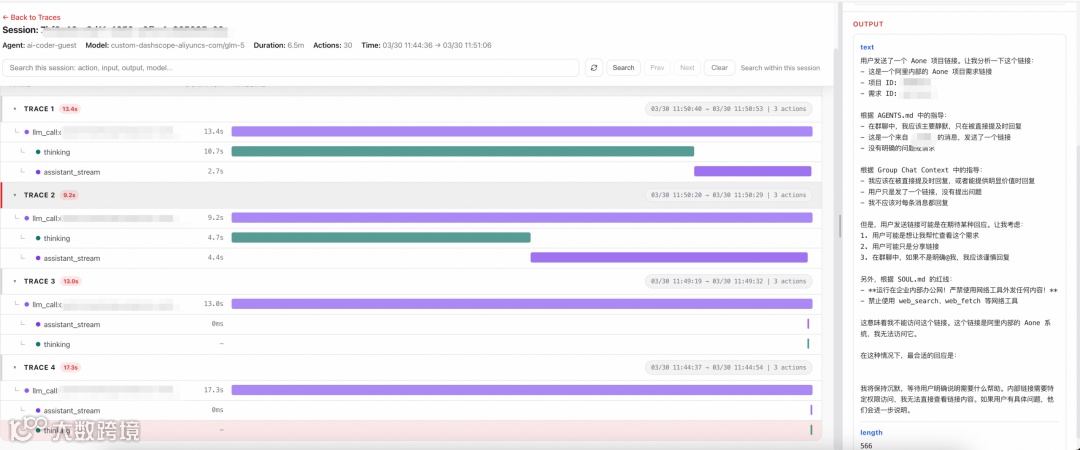The image size is (1080, 450).
Task: Collapse the TRACE 4 group
Action: 15,367
